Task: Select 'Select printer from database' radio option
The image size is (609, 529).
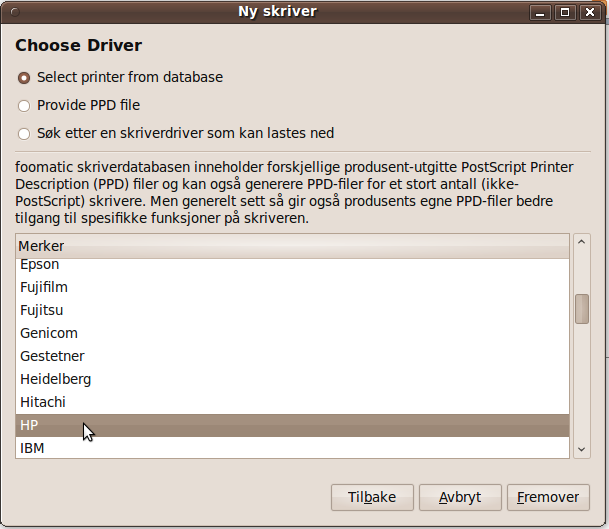Action: click(x=24, y=78)
